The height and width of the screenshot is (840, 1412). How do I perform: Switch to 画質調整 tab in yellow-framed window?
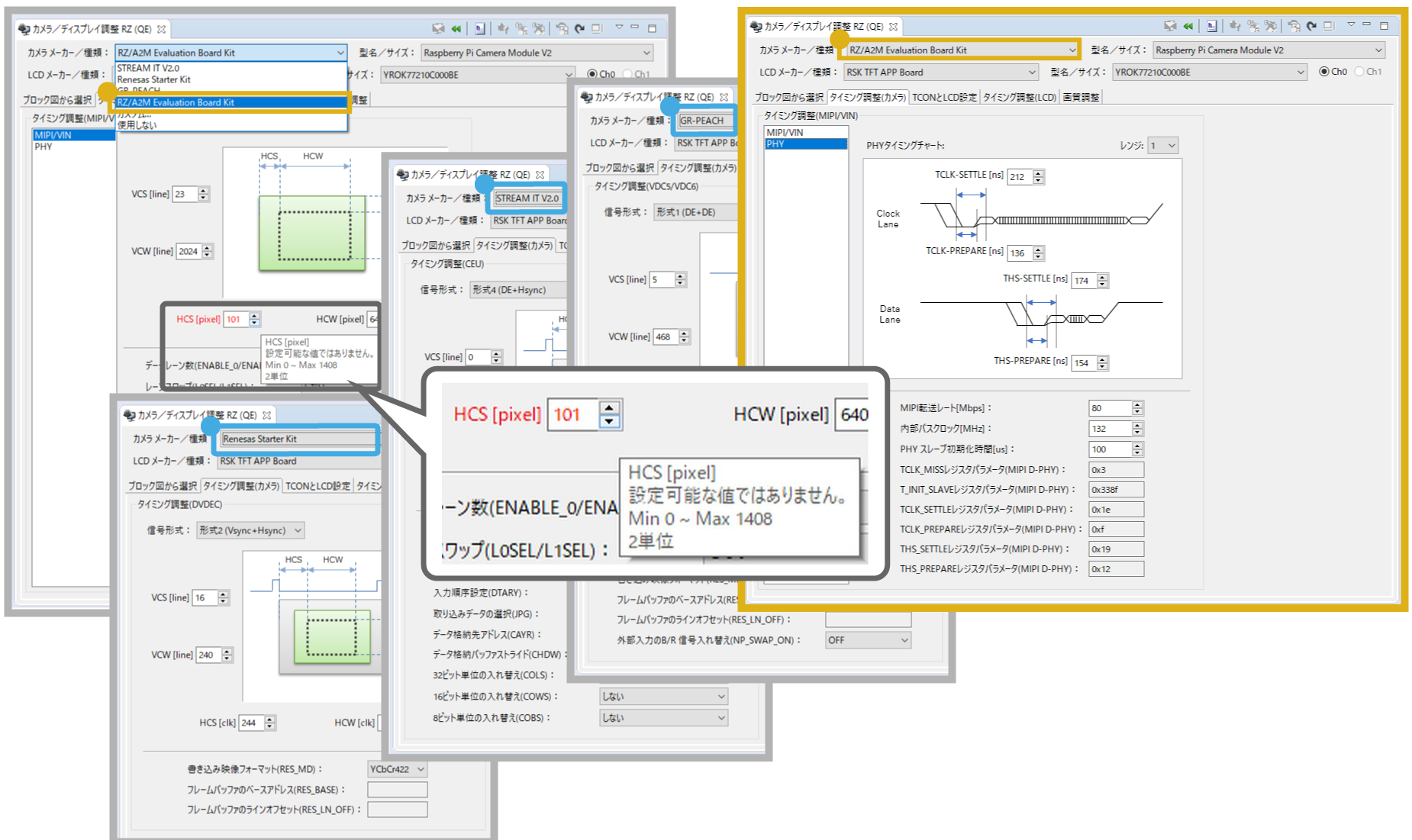(x=1081, y=97)
